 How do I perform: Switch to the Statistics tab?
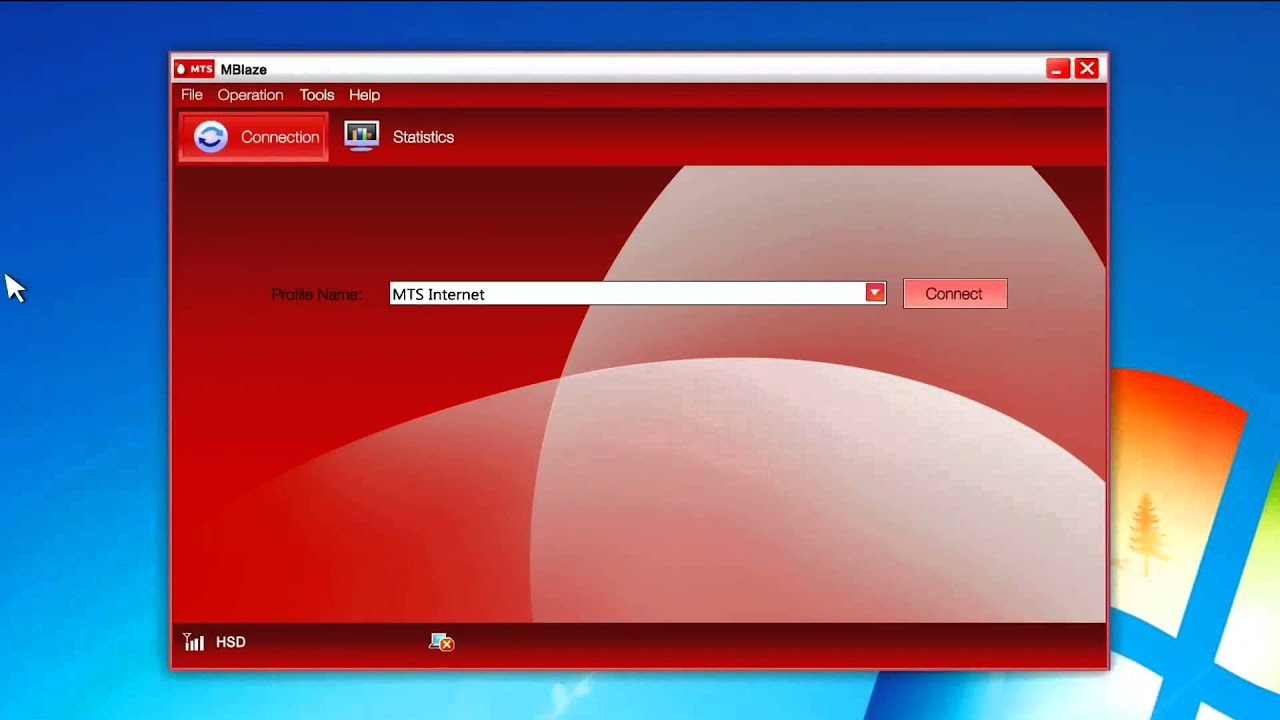400,137
